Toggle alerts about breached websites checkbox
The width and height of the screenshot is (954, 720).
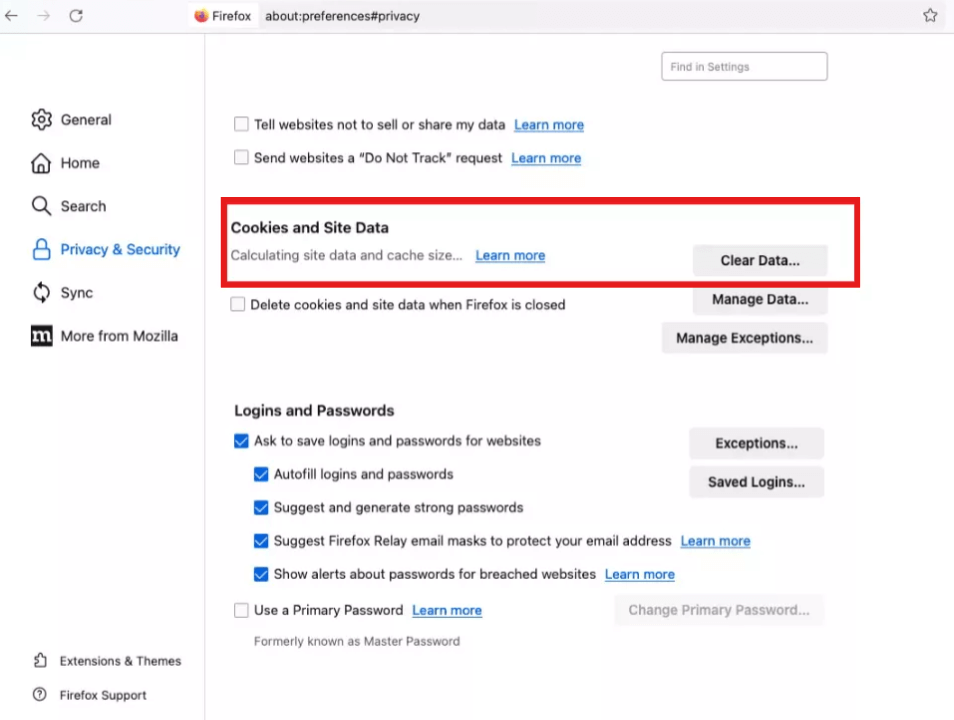[x=261, y=574]
